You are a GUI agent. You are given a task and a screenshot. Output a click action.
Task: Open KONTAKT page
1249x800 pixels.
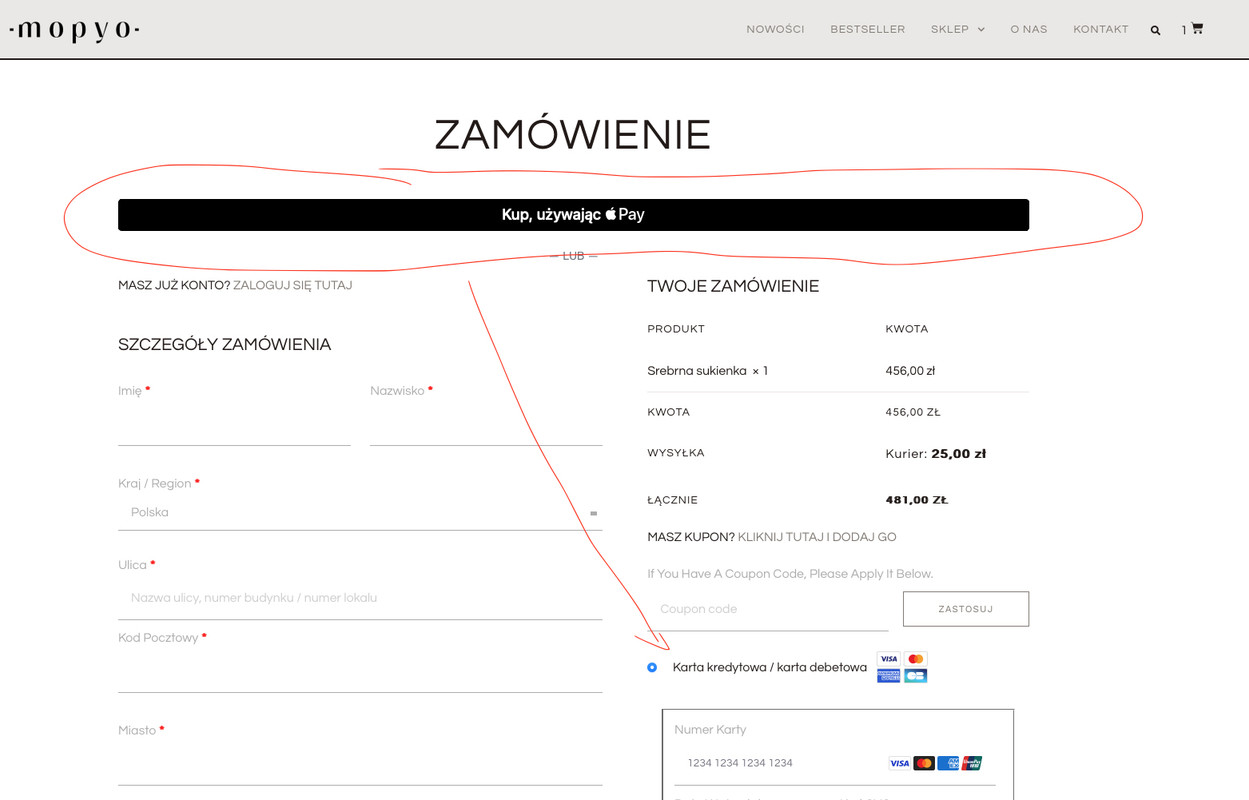(x=1101, y=29)
